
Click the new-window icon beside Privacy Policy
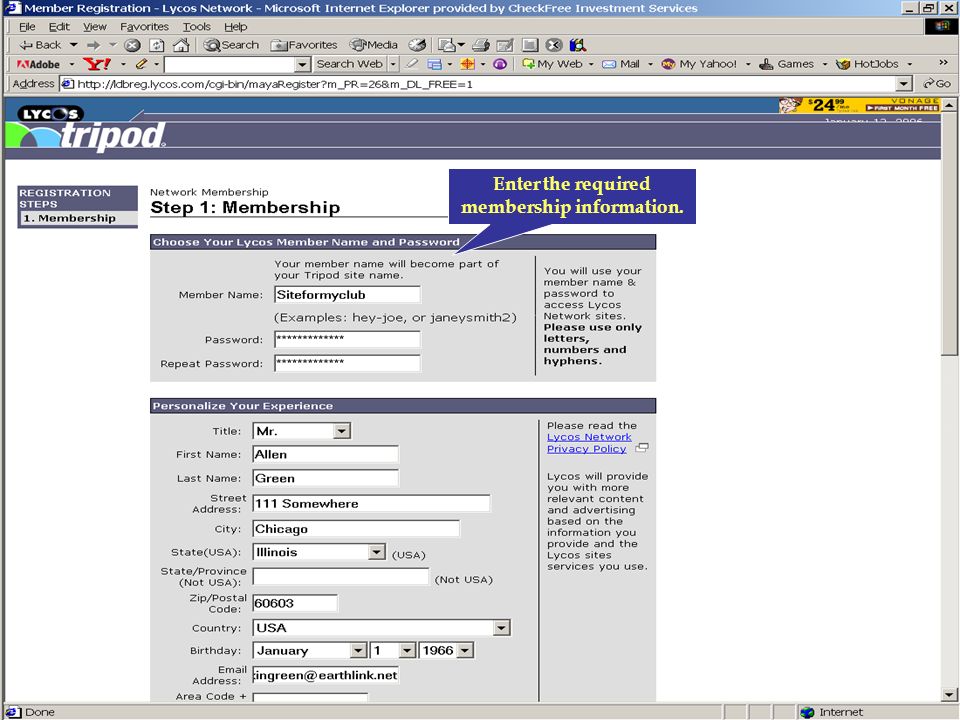(x=642, y=448)
